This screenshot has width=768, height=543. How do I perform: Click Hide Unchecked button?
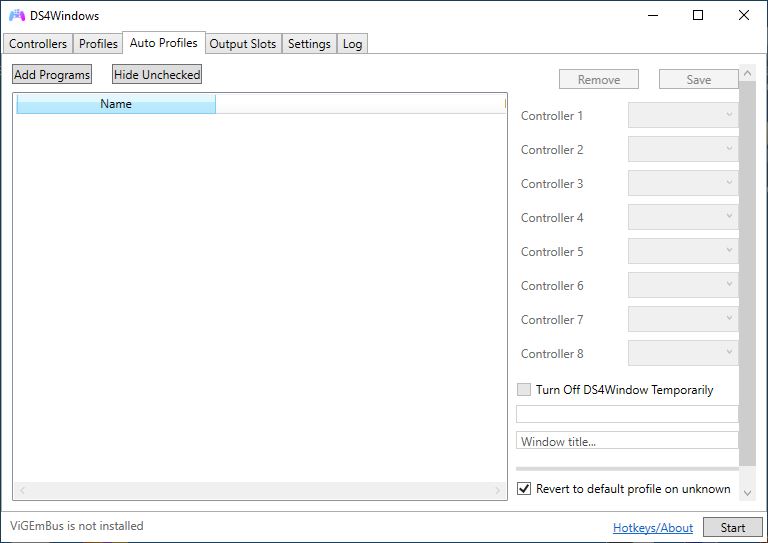tap(157, 74)
